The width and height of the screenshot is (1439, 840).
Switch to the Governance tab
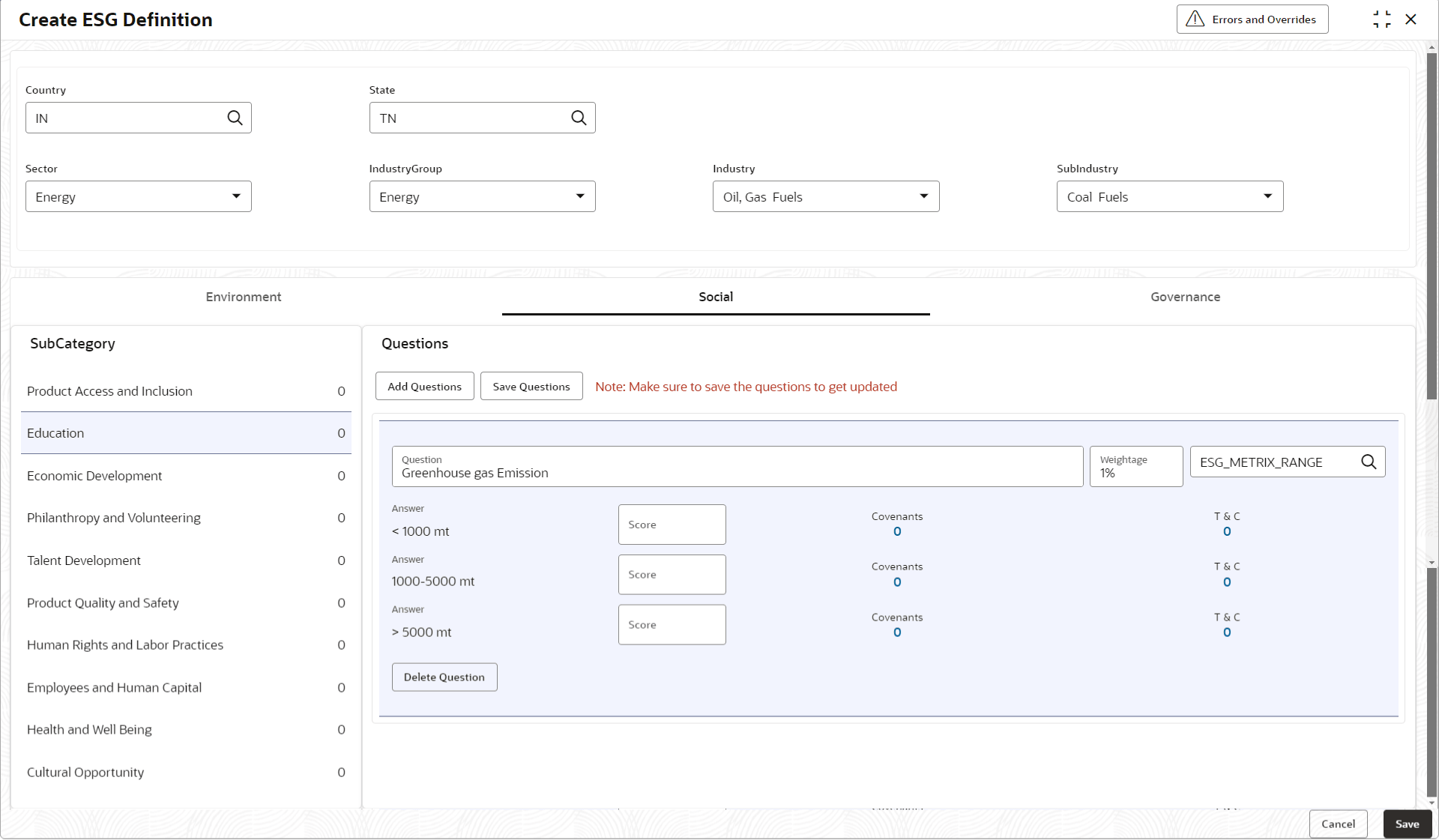coord(1185,297)
